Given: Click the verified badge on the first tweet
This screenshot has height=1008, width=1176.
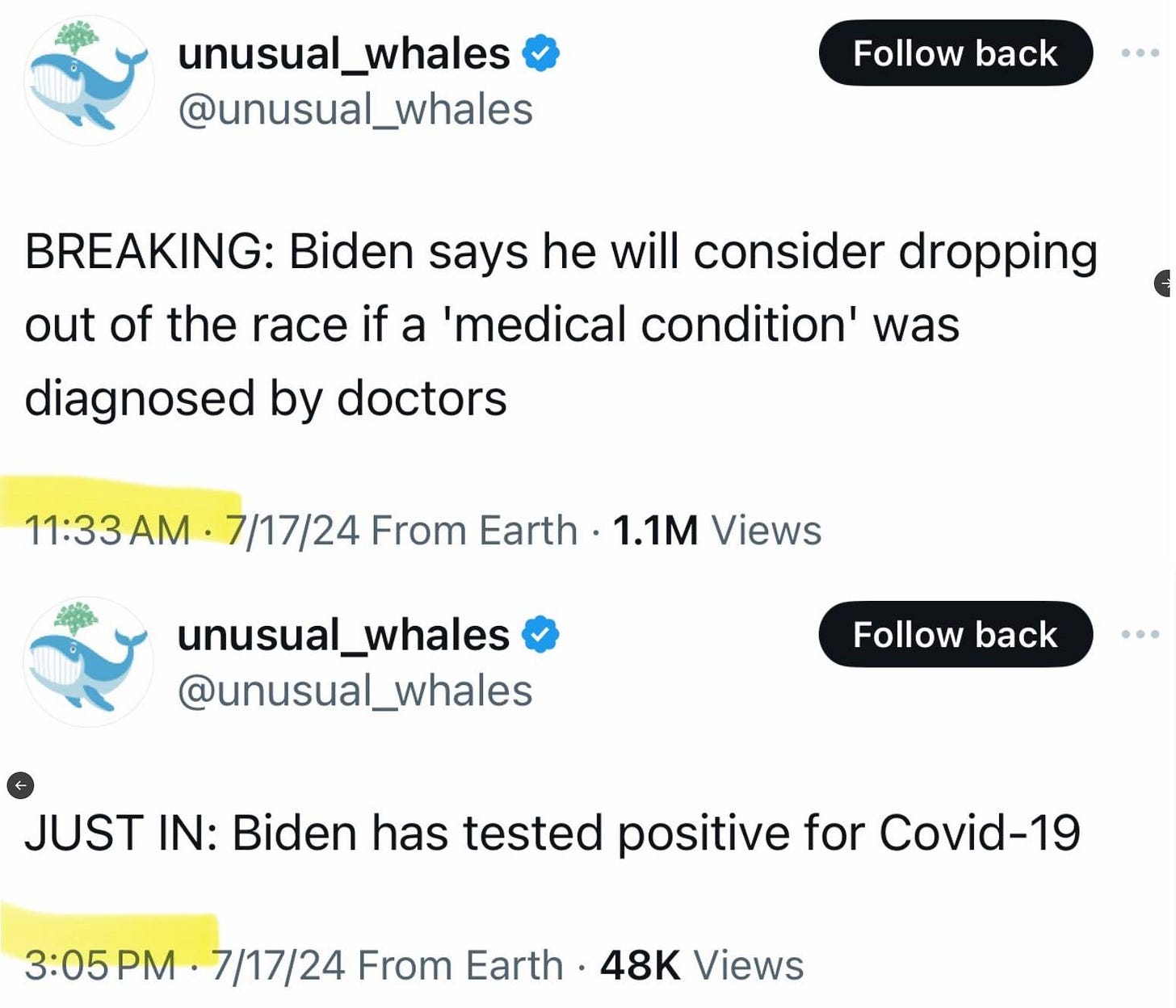Looking at the screenshot, I should (540, 52).
